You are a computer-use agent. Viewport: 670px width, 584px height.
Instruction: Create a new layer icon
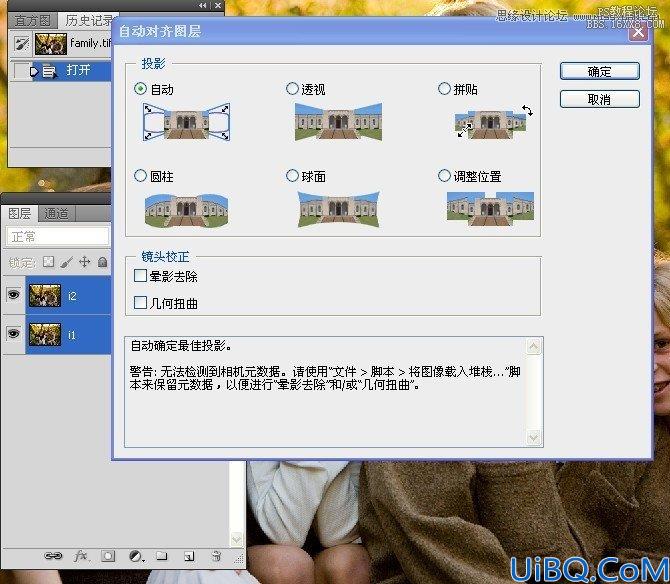(189, 556)
